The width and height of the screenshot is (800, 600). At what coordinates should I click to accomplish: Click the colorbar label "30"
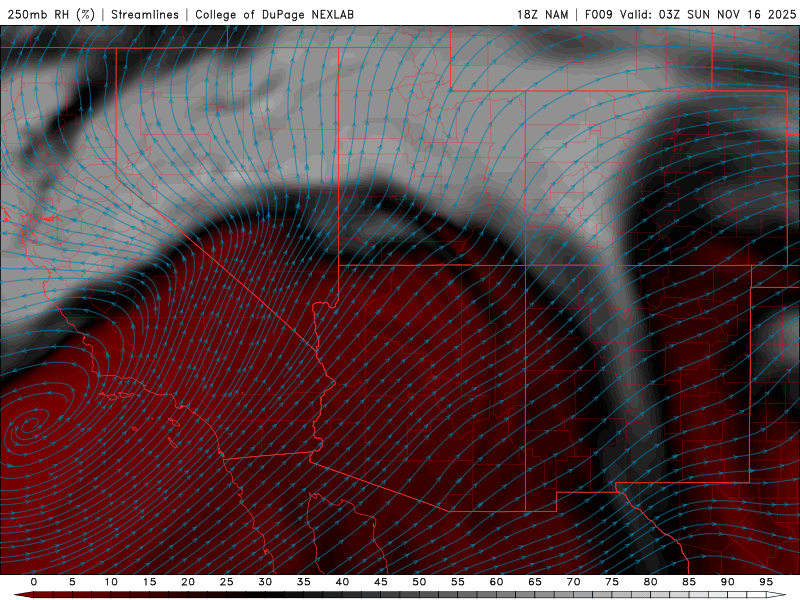pyautogui.click(x=265, y=582)
